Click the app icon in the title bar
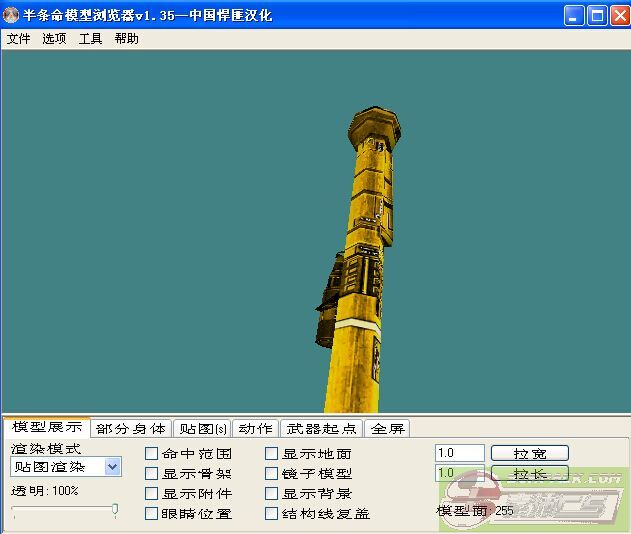The height and width of the screenshot is (534, 631). (11, 15)
